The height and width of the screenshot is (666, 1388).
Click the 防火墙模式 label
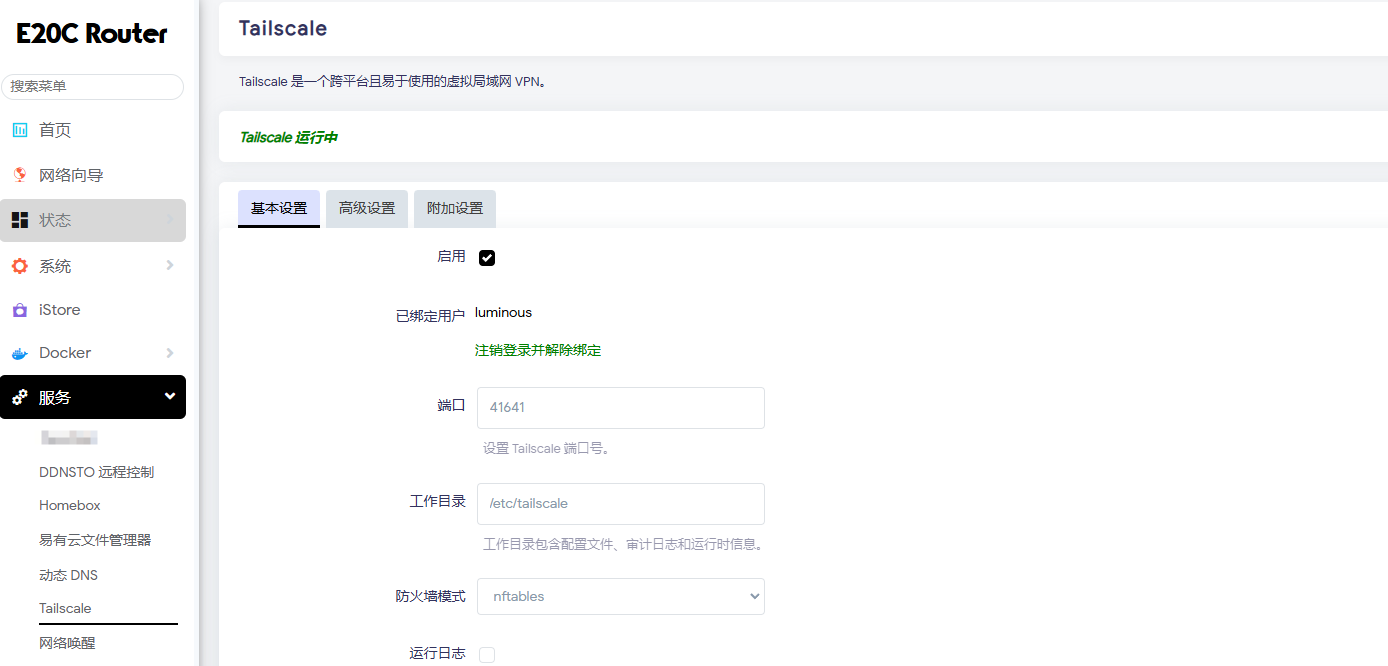click(x=430, y=596)
